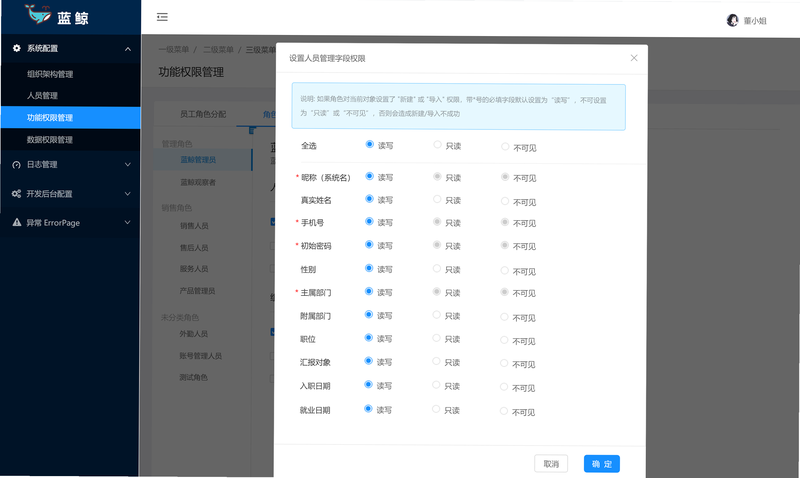
Task: Expand the 日志管理 menu chevron
Action: pos(128,164)
